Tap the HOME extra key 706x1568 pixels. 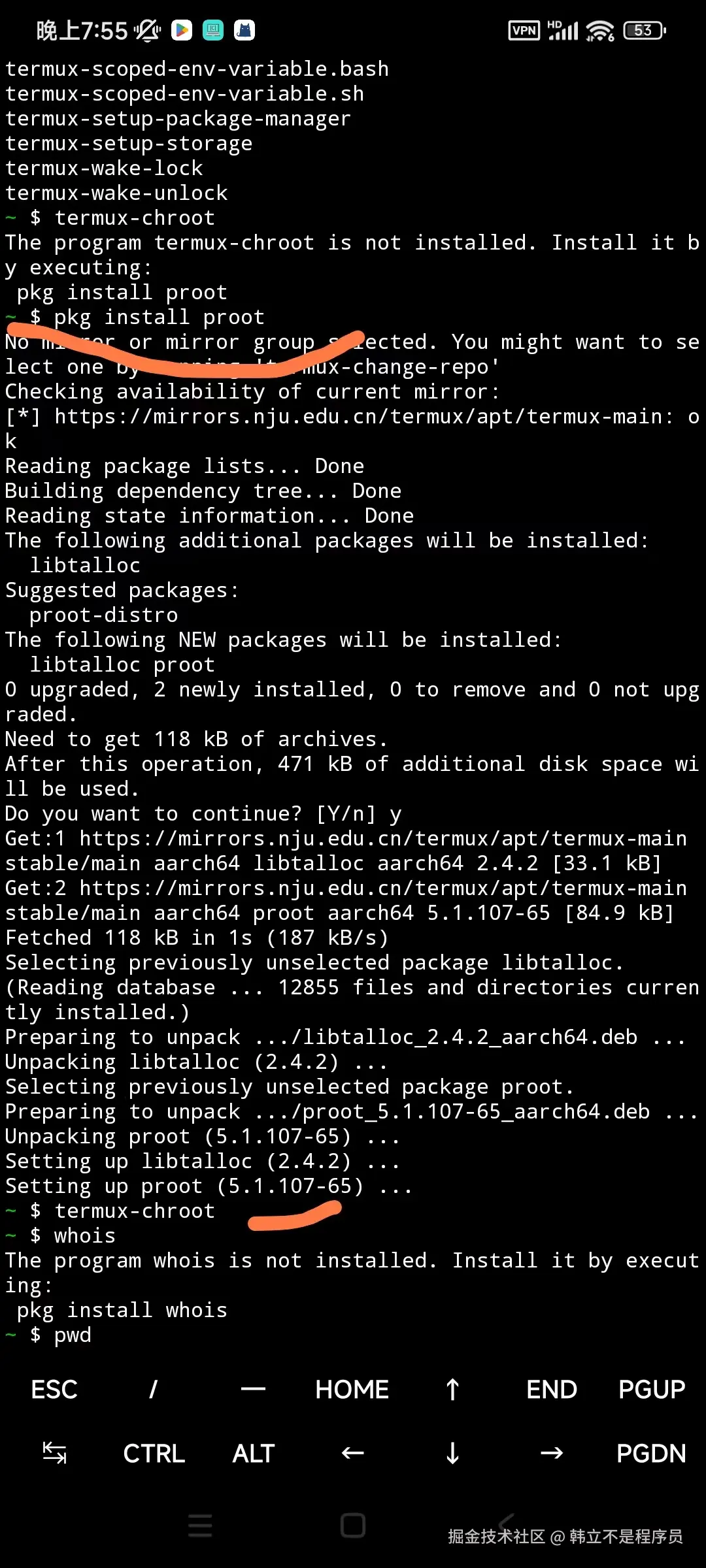point(352,1390)
